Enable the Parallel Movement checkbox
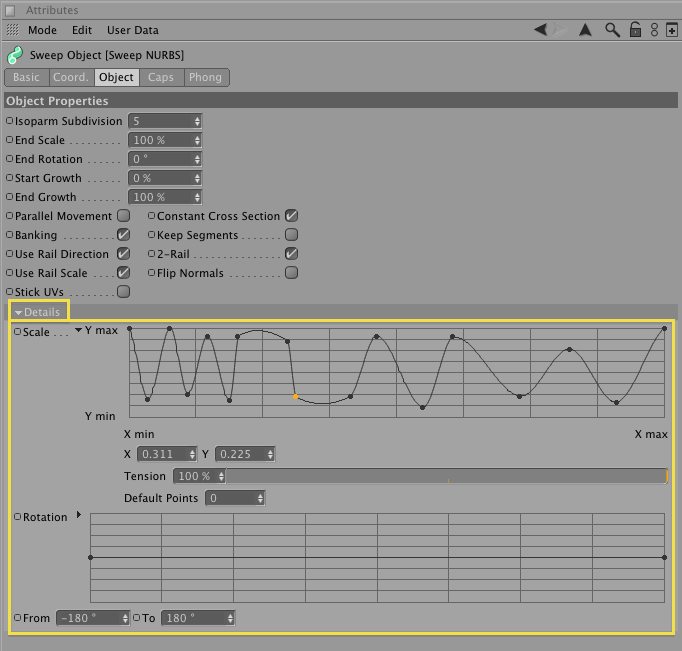 pyautogui.click(x=124, y=216)
